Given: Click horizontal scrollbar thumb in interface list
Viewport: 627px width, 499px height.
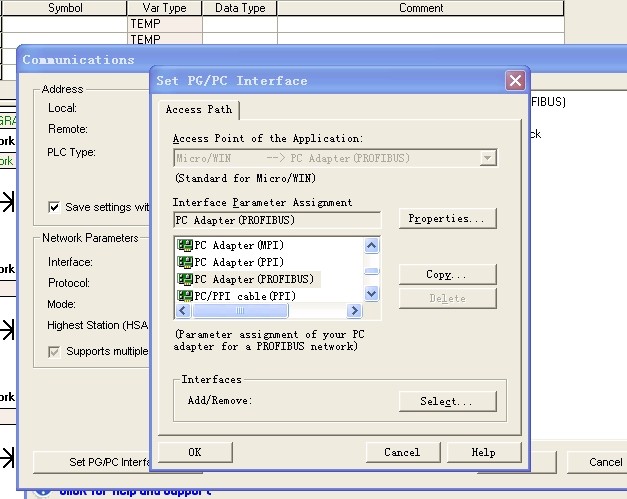Looking at the screenshot, I should (x=240, y=310).
